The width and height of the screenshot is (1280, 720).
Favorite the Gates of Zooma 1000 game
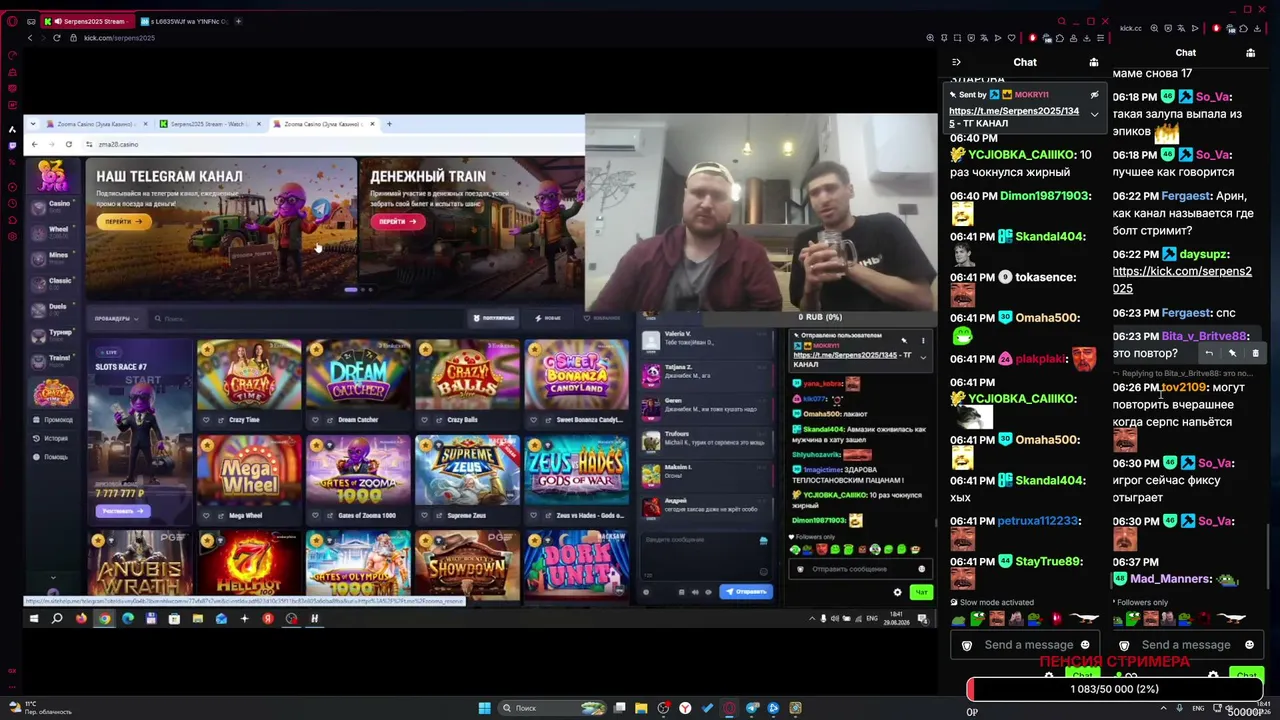315,516
